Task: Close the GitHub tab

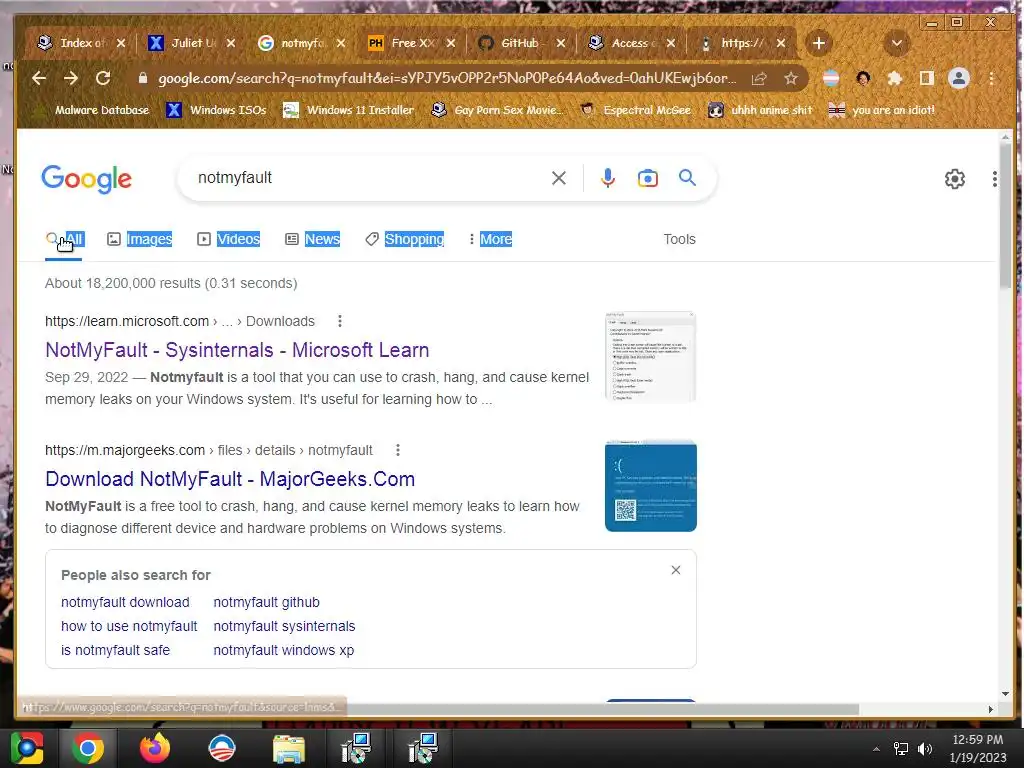Action: 561,43
